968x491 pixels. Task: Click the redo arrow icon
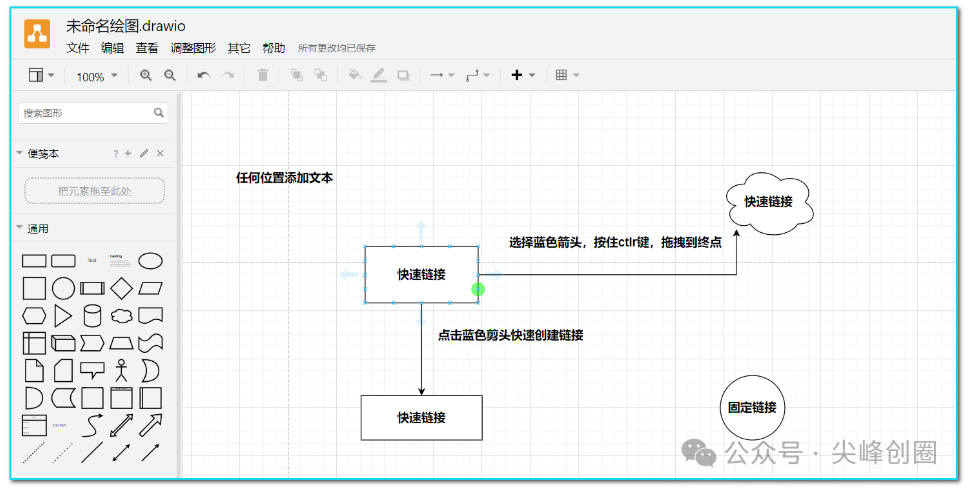[x=228, y=75]
